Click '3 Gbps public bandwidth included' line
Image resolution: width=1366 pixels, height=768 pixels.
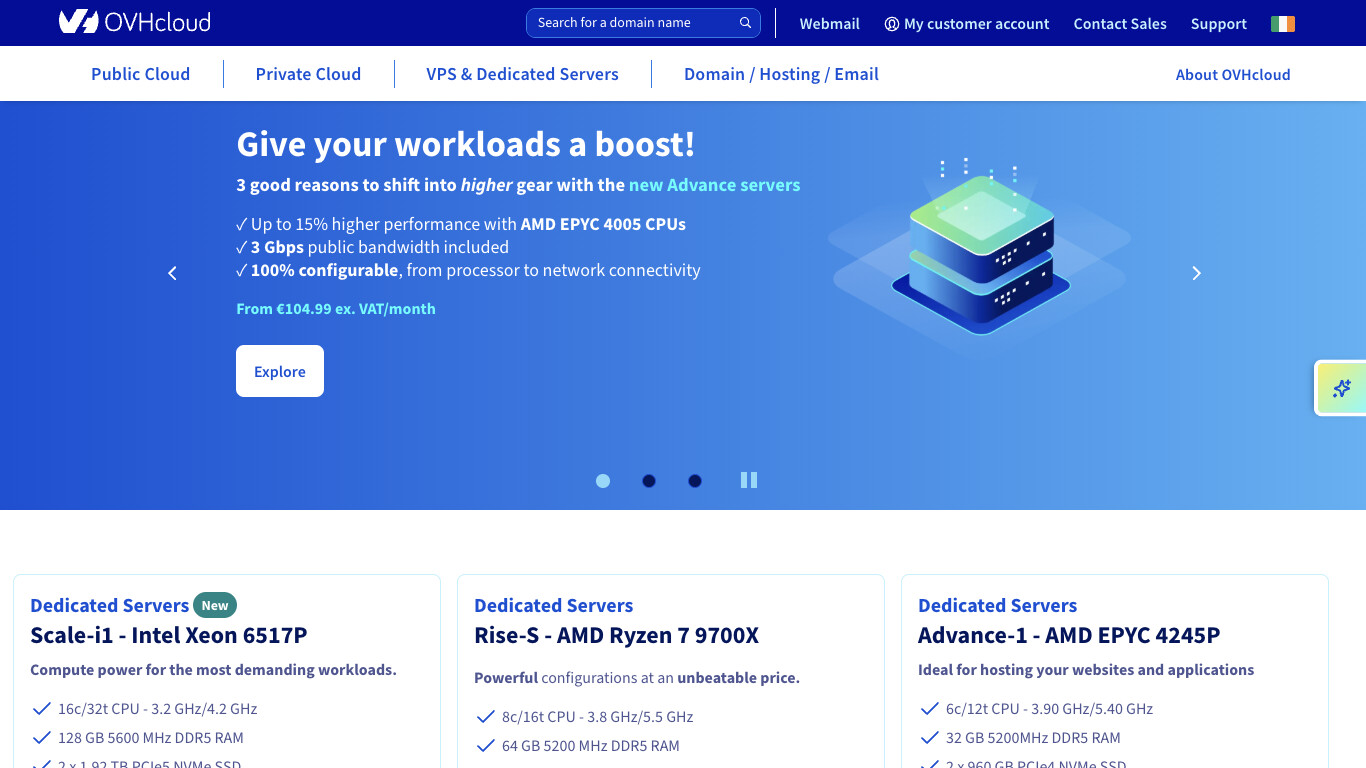[372, 247]
